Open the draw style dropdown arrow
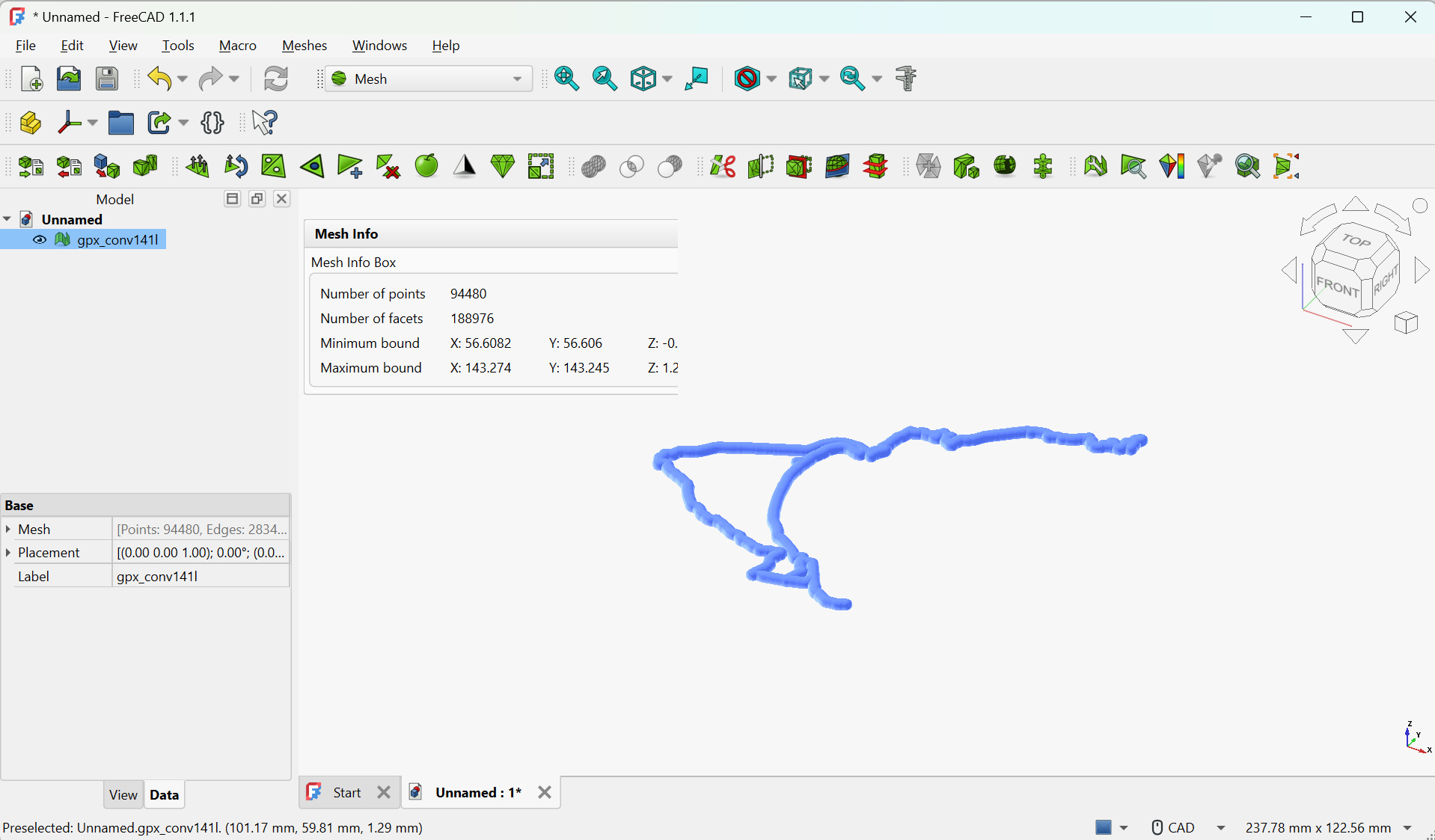This screenshot has width=1435, height=840. point(772,79)
